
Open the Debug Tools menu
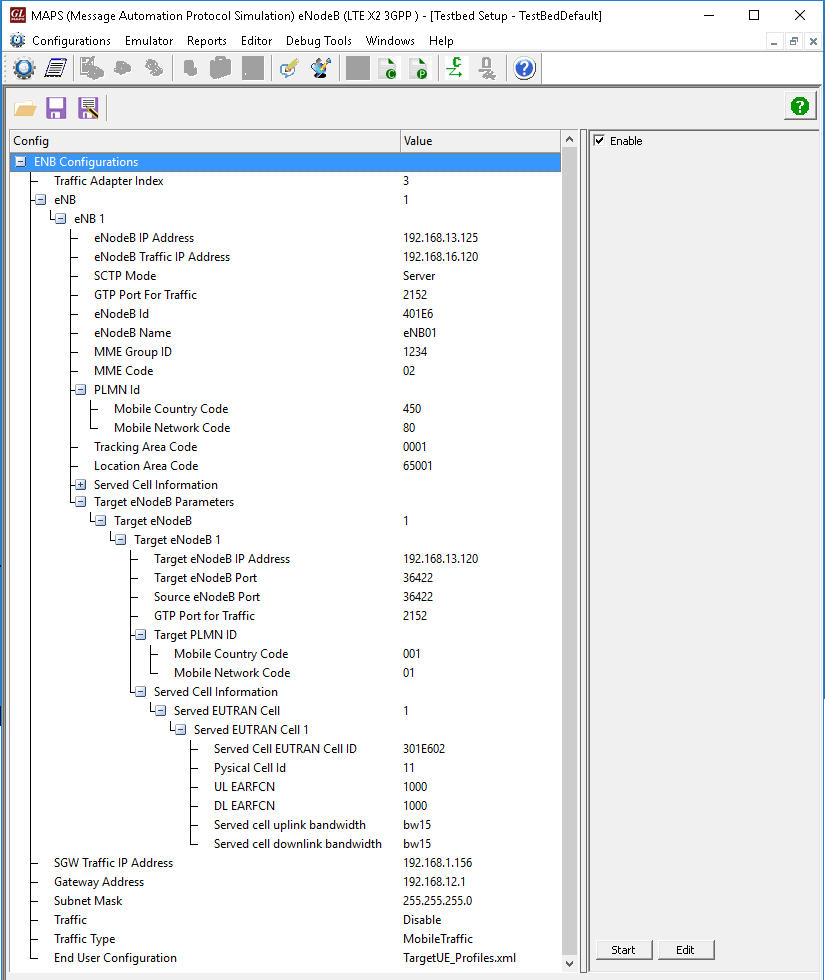tap(318, 41)
